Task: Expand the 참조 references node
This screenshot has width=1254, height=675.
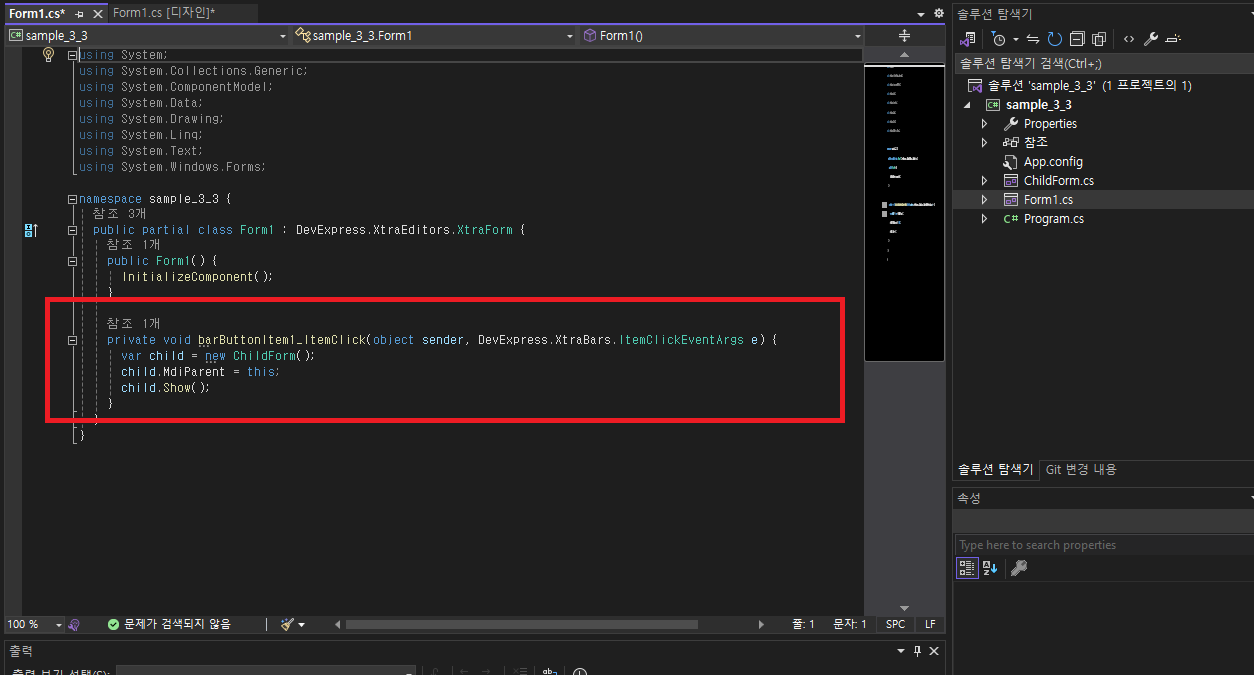Action: [x=984, y=143]
